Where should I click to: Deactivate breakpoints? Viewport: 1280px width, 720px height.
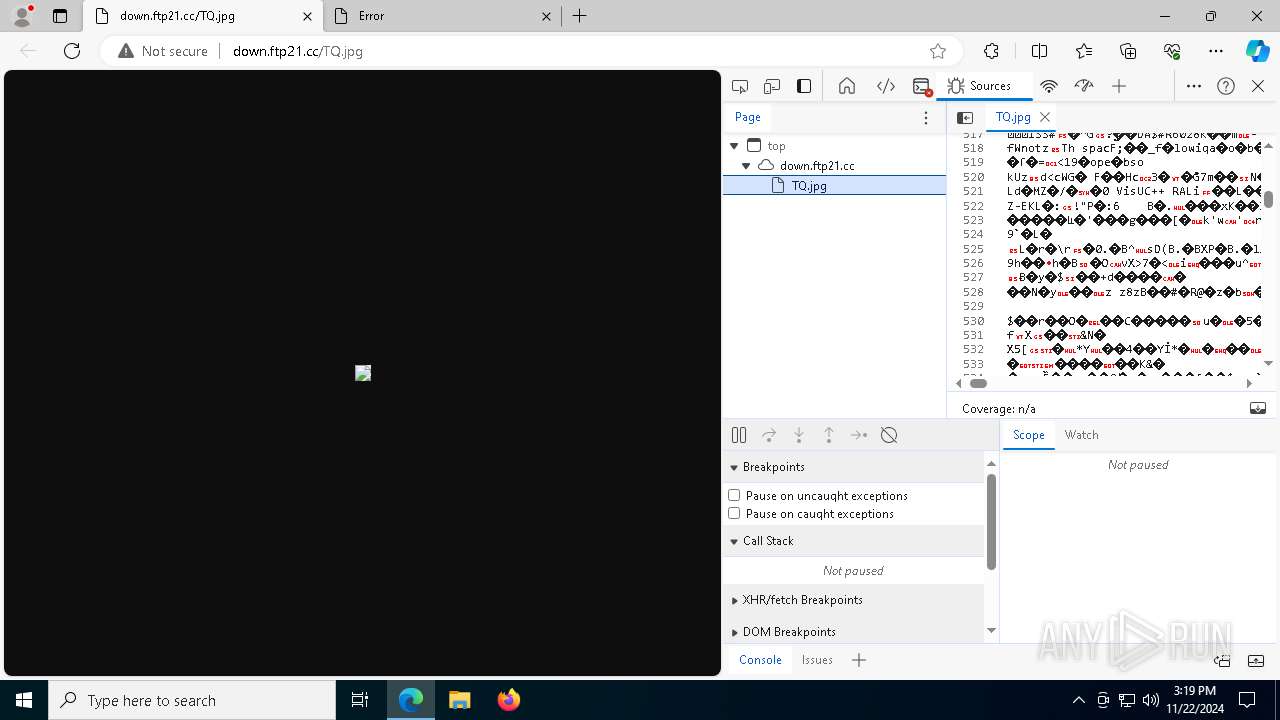click(x=889, y=435)
